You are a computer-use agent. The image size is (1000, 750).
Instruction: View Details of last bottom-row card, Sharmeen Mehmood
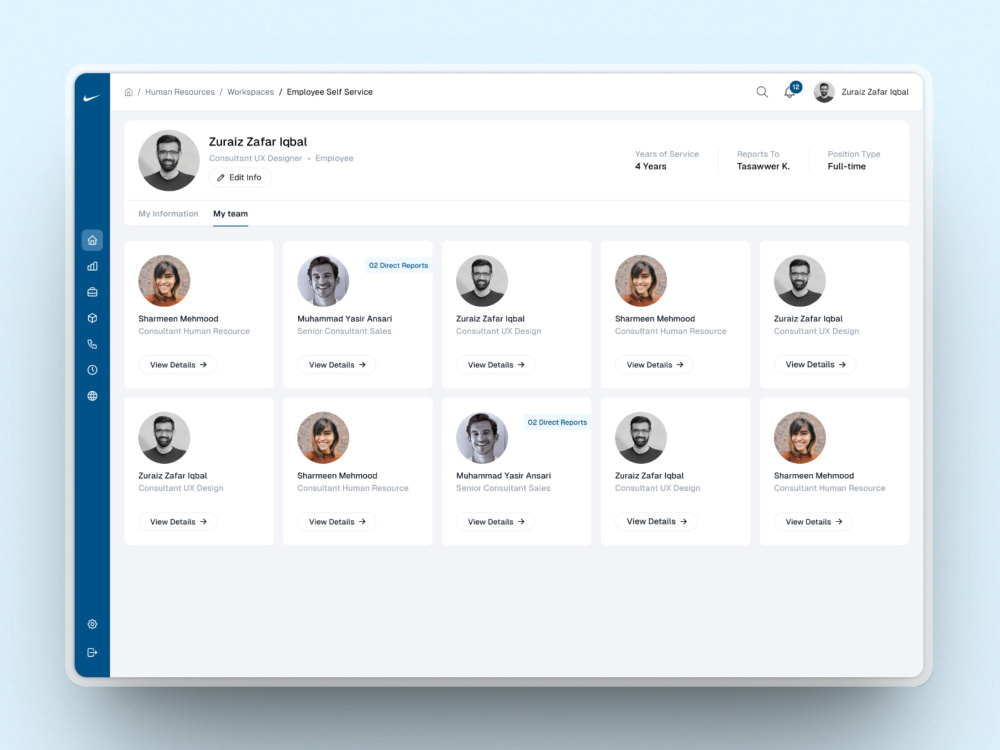click(x=813, y=522)
